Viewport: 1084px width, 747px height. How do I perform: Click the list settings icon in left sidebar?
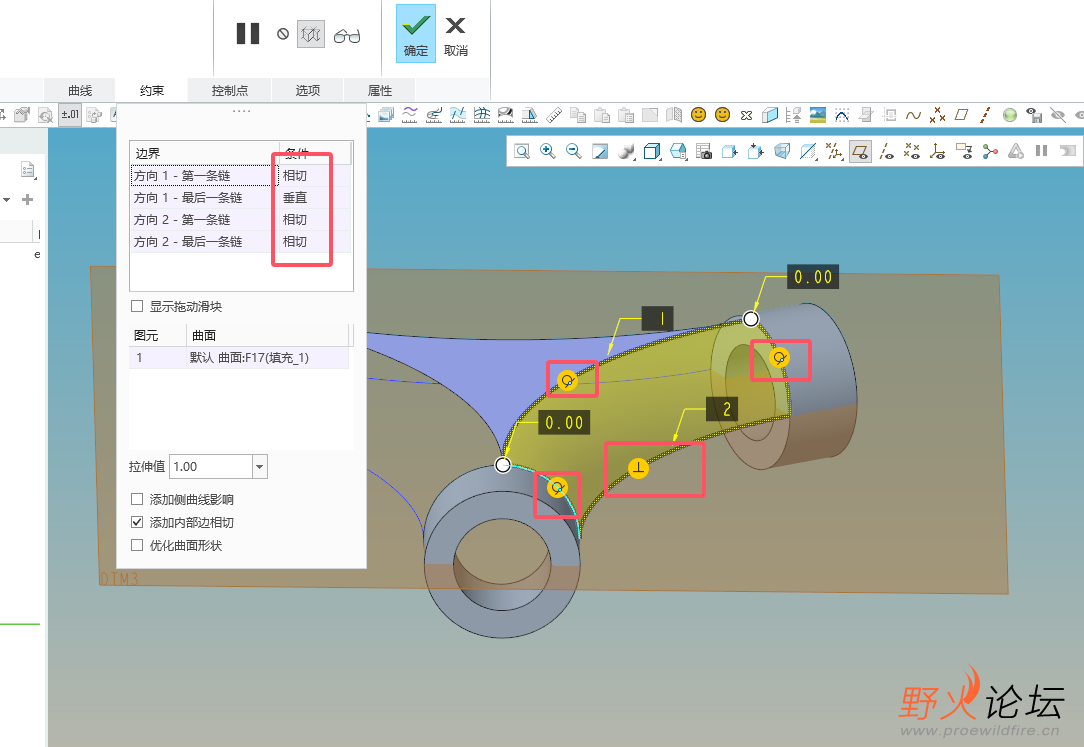pyautogui.click(x=28, y=169)
